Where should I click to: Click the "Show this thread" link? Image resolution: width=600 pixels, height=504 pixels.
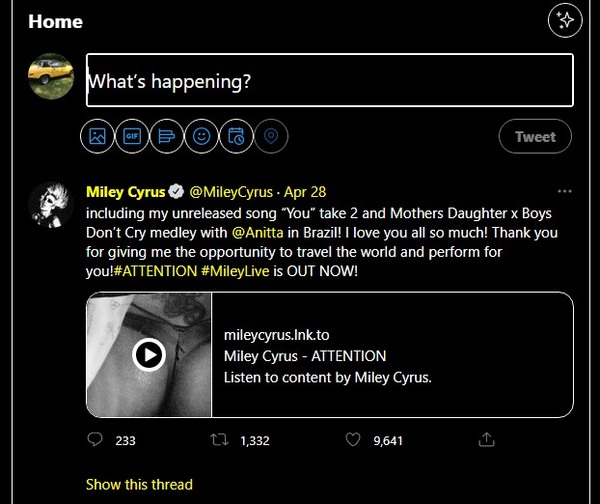139,484
